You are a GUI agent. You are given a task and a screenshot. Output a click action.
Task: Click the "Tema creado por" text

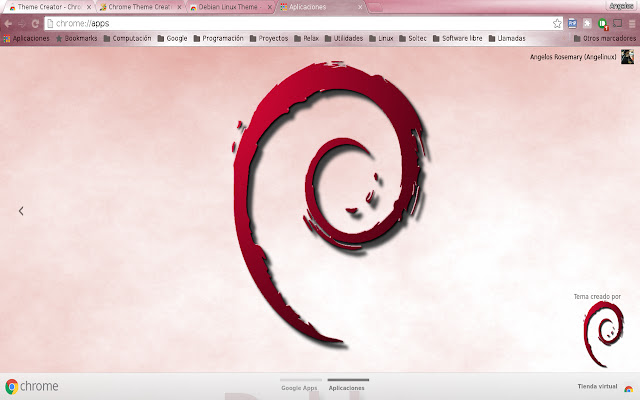[597, 297]
